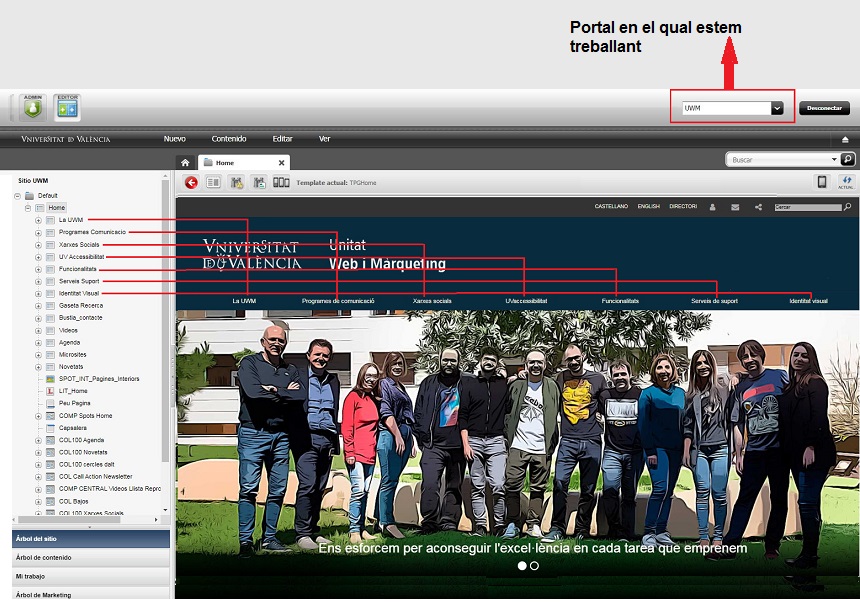This screenshot has width=860, height=602.
Task: Click the home icon tab
Action: [185, 162]
